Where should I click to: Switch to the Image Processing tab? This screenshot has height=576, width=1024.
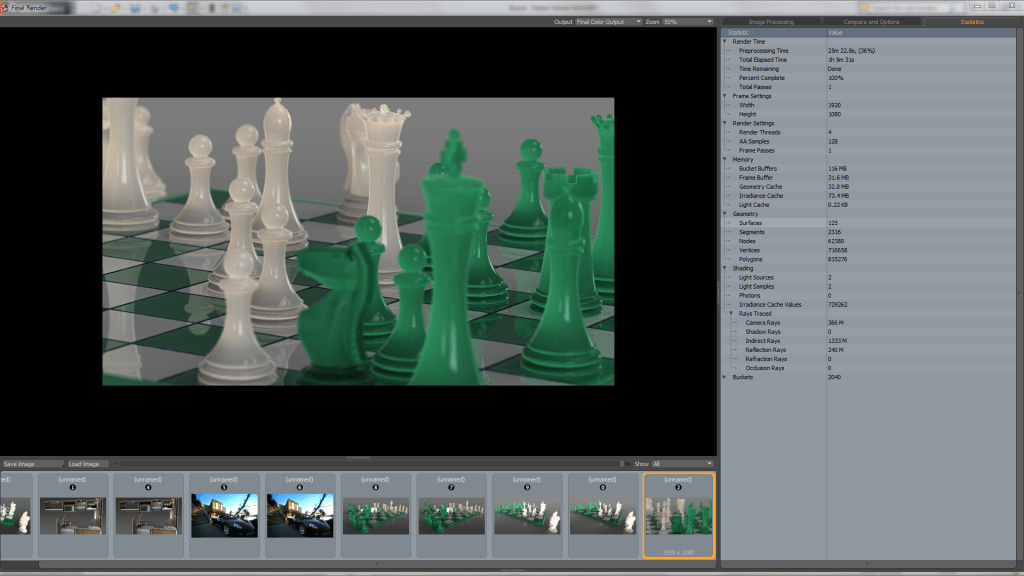click(774, 21)
